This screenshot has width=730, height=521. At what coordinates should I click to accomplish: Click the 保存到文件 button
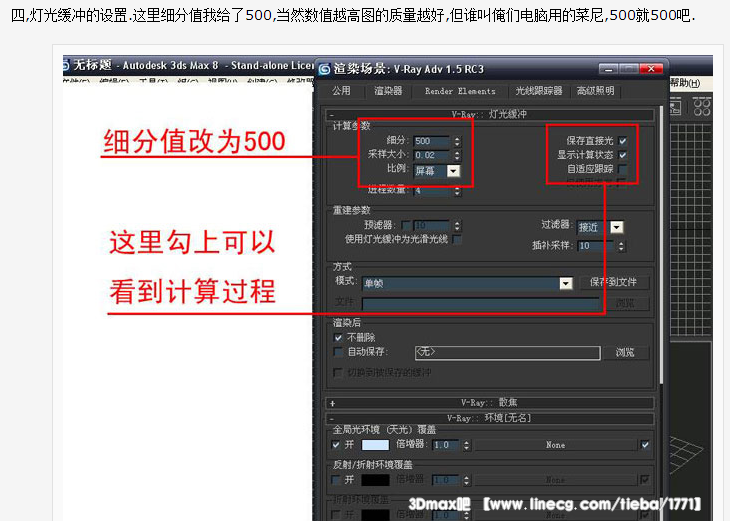(613, 282)
